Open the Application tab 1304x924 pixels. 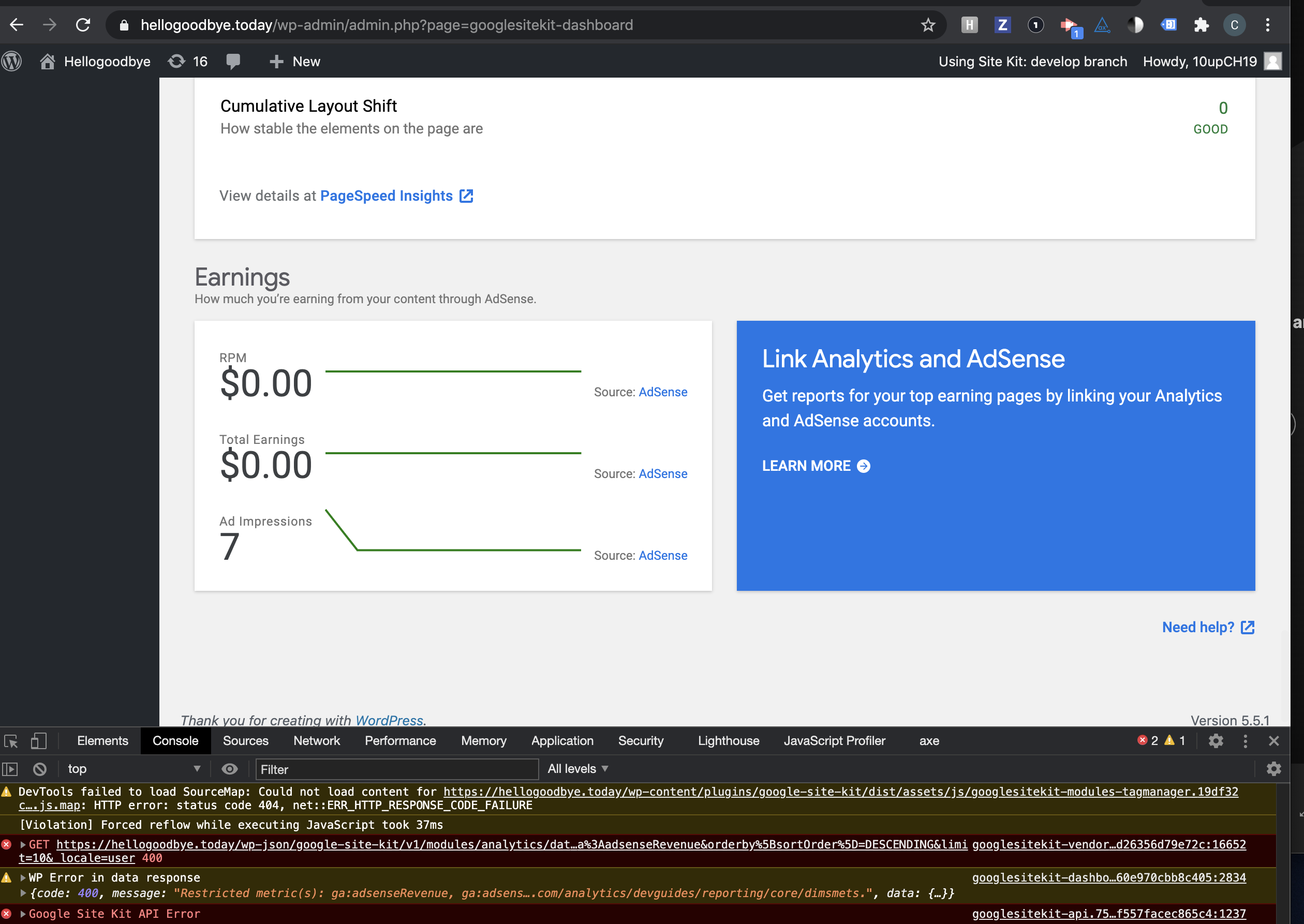click(x=562, y=741)
